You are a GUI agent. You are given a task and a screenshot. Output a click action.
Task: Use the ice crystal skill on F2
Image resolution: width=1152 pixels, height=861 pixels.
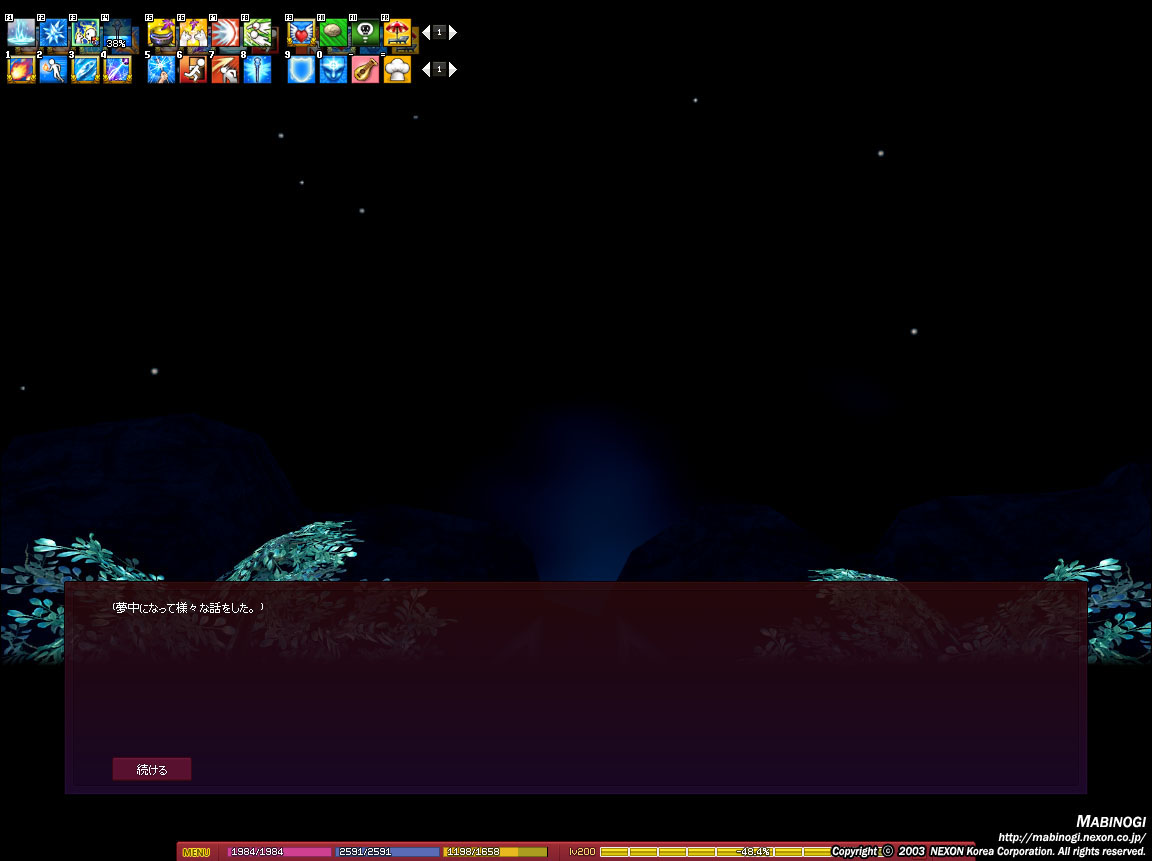[54, 33]
